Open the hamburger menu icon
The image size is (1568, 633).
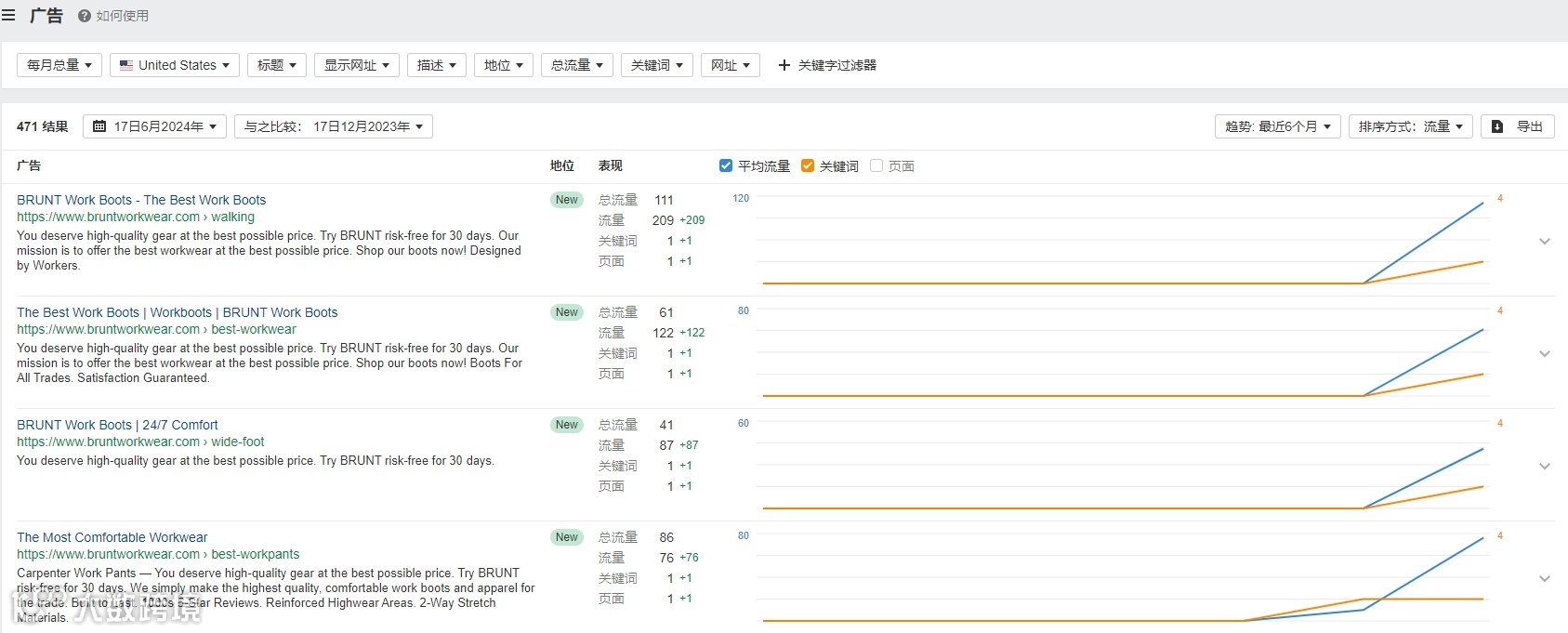tap(8, 16)
